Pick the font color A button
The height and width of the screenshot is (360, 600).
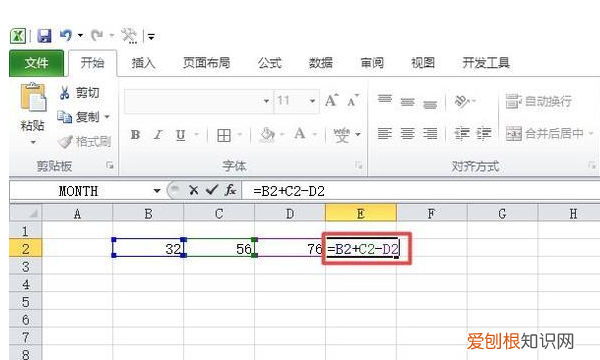coord(300,134)
